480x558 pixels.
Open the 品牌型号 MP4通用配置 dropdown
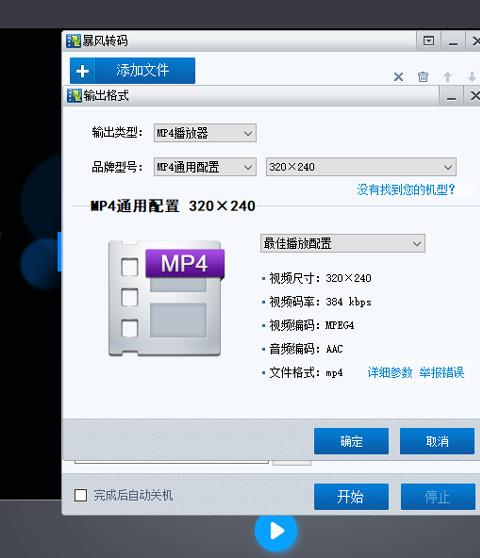click(x=205, y=167)
